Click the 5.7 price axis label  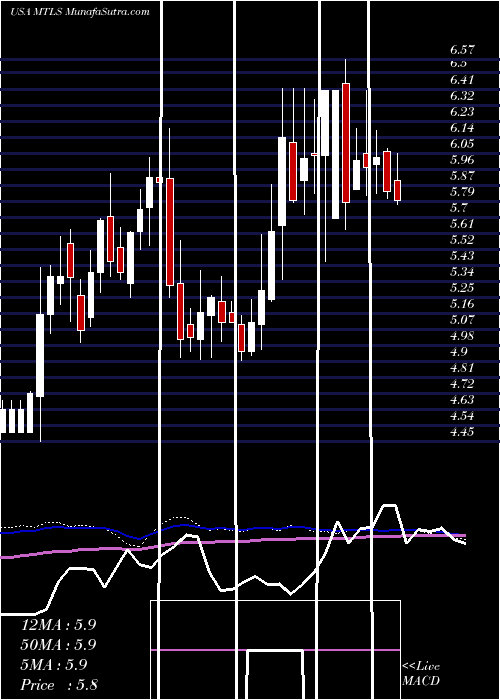(x=458, y=208)
